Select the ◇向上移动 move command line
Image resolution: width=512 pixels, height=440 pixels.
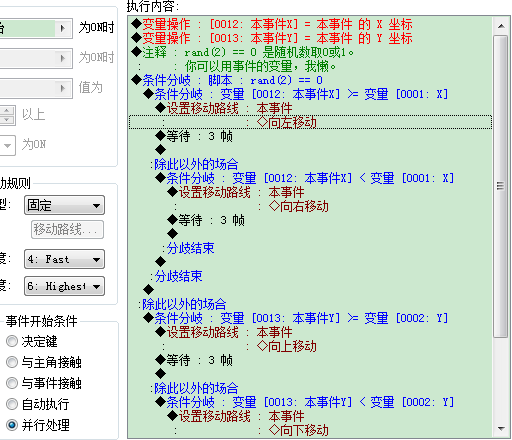click(x=310, y=346)
